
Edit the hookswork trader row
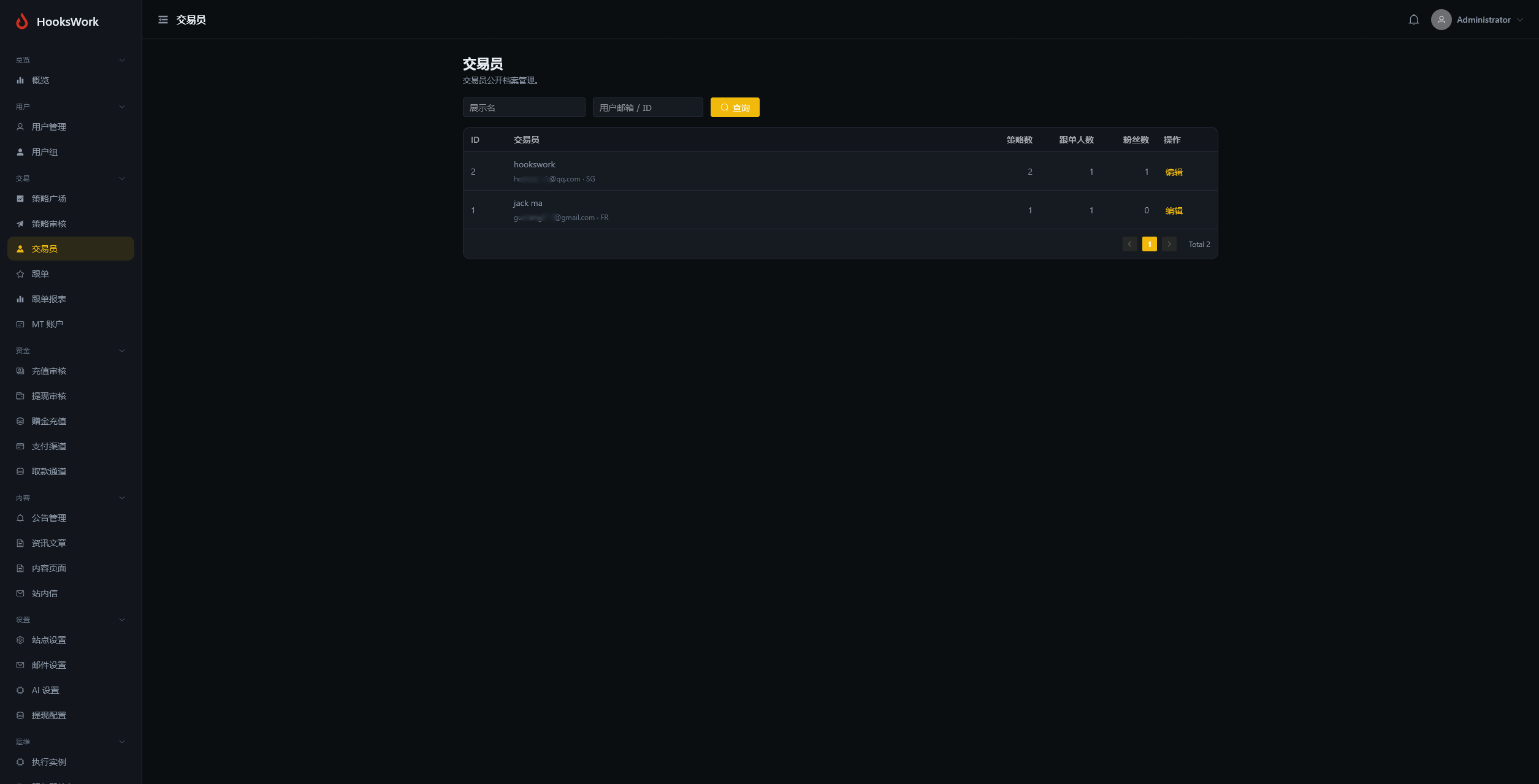(x=1174, y=172)
